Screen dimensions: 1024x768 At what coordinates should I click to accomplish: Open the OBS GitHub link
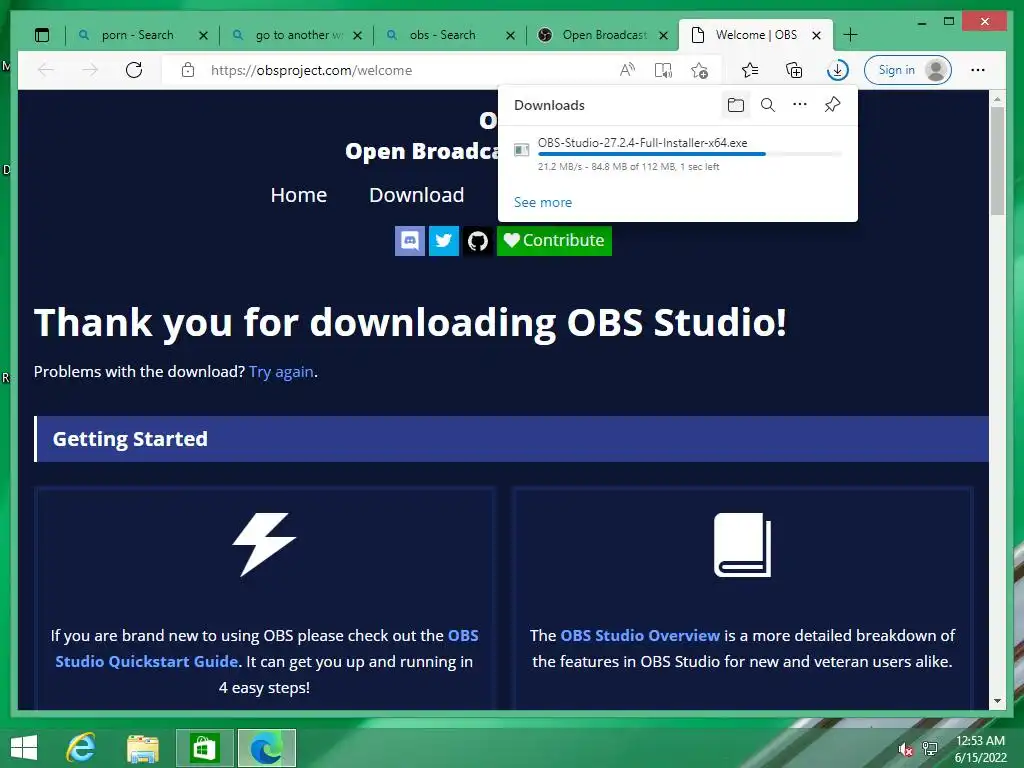tap(478, 241)
